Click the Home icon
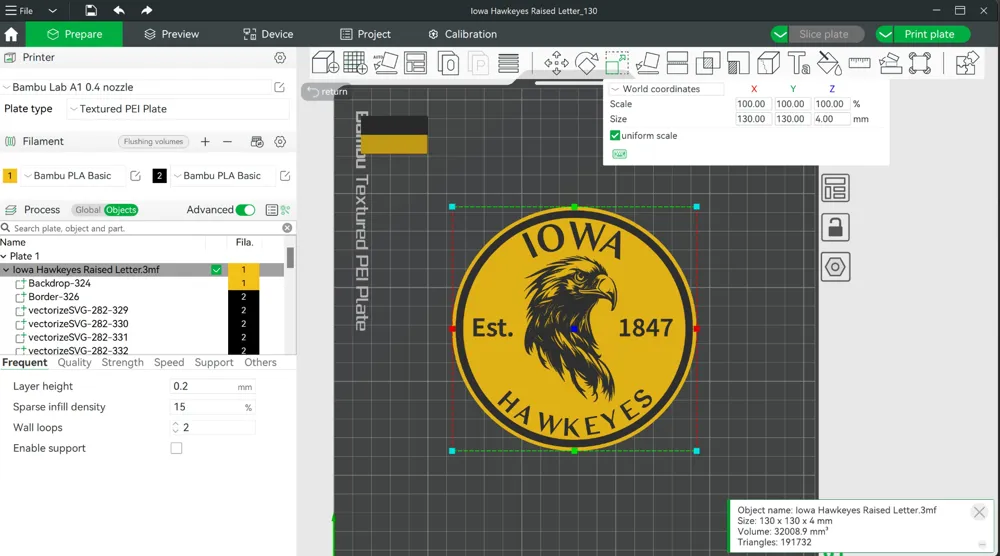 (11, 34)
